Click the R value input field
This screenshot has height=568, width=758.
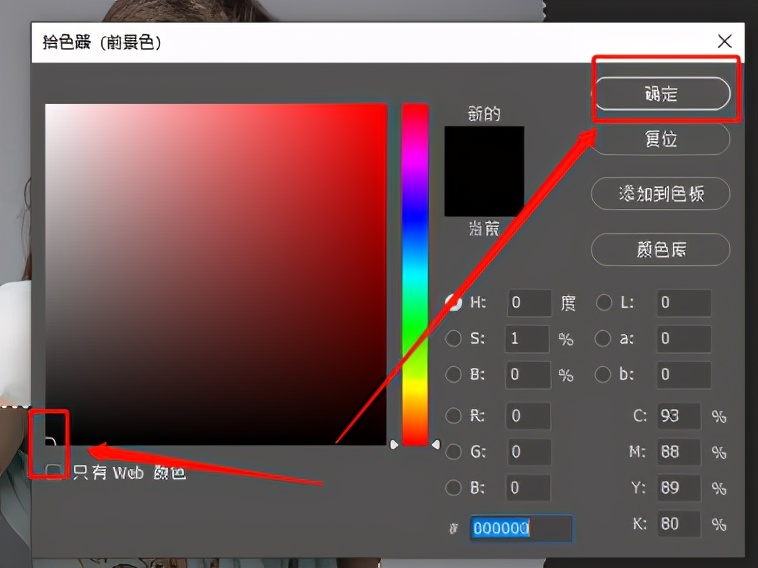click(528, 416)
